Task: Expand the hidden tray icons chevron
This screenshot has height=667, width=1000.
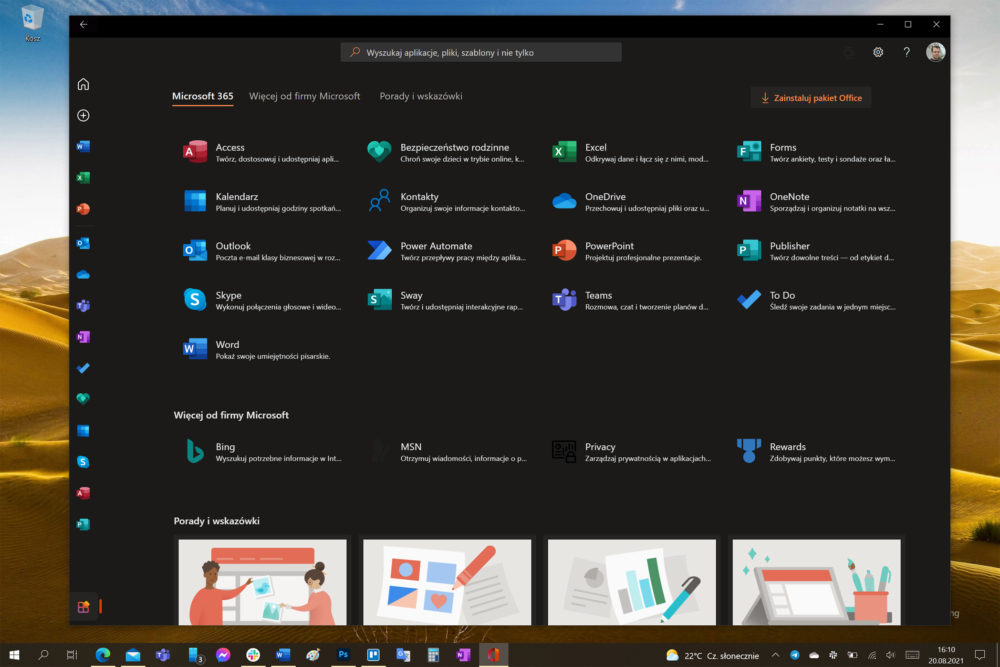Action: click(x=776, y=655)
